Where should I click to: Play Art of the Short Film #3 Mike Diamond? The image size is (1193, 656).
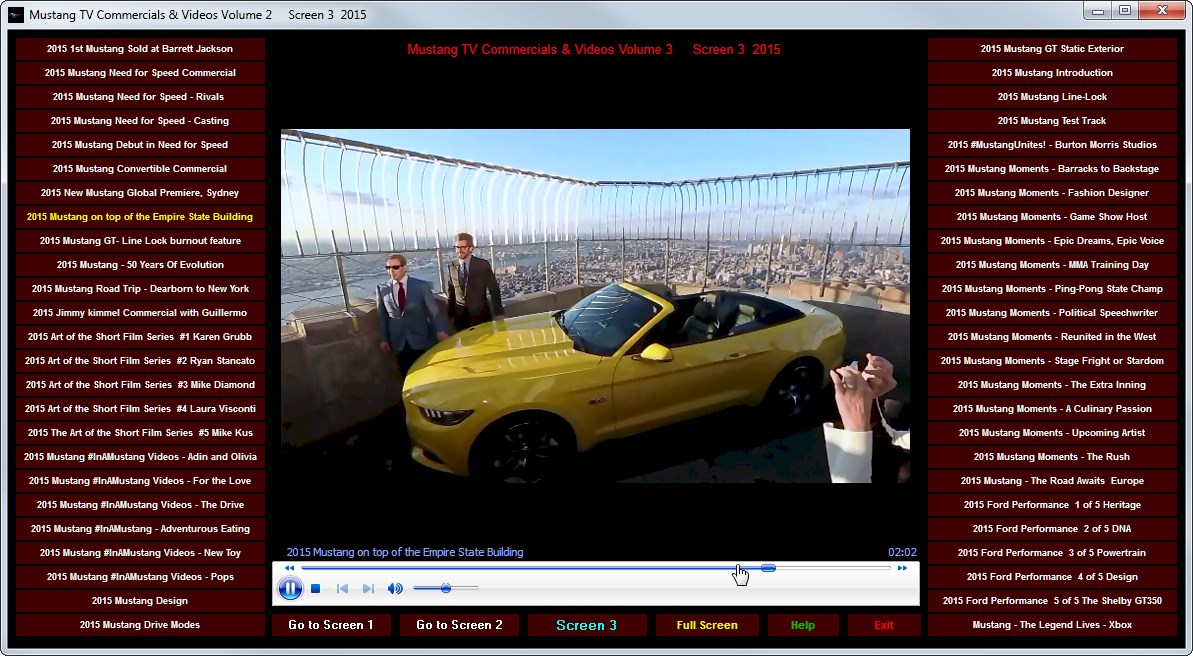(140, 384)
